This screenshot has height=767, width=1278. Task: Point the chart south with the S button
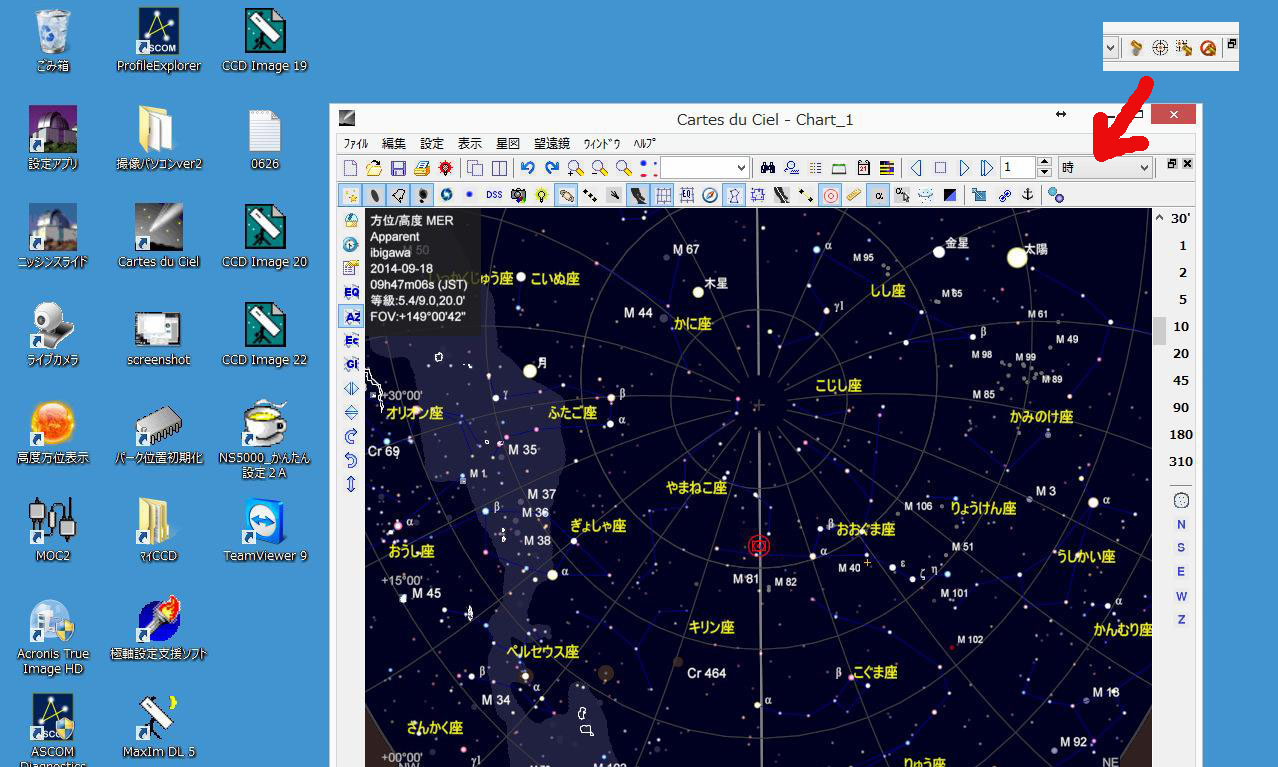pos(1181,547)
